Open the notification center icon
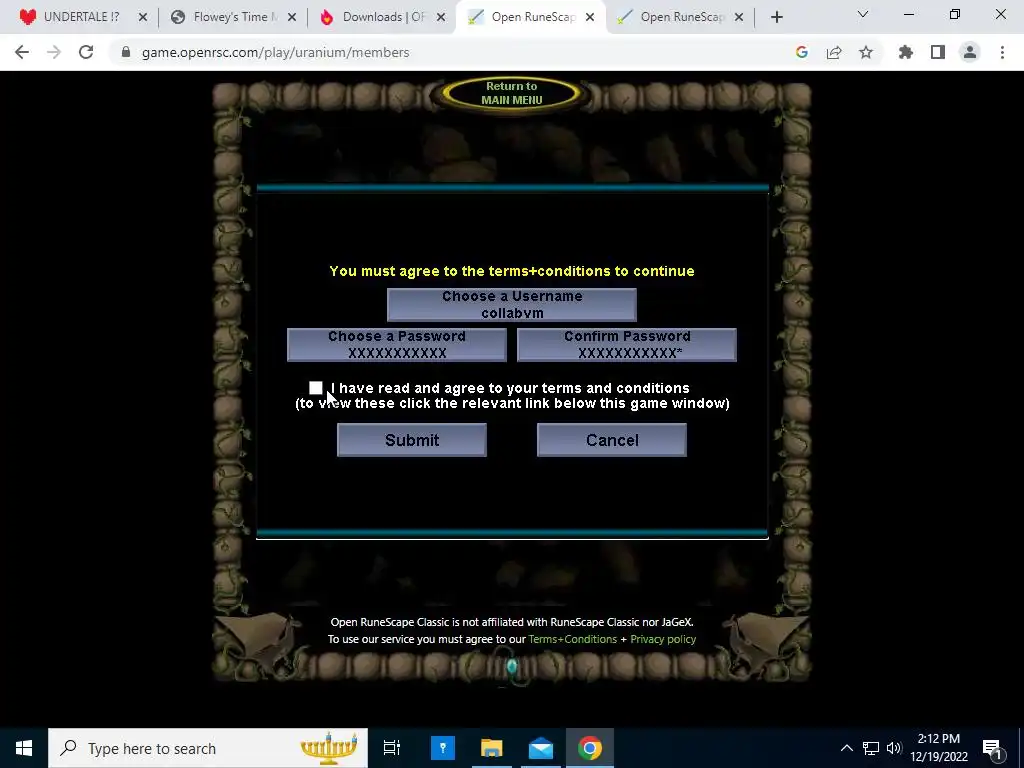The width and height of the screenshot is (1024, 768). (x=993, y=748)
